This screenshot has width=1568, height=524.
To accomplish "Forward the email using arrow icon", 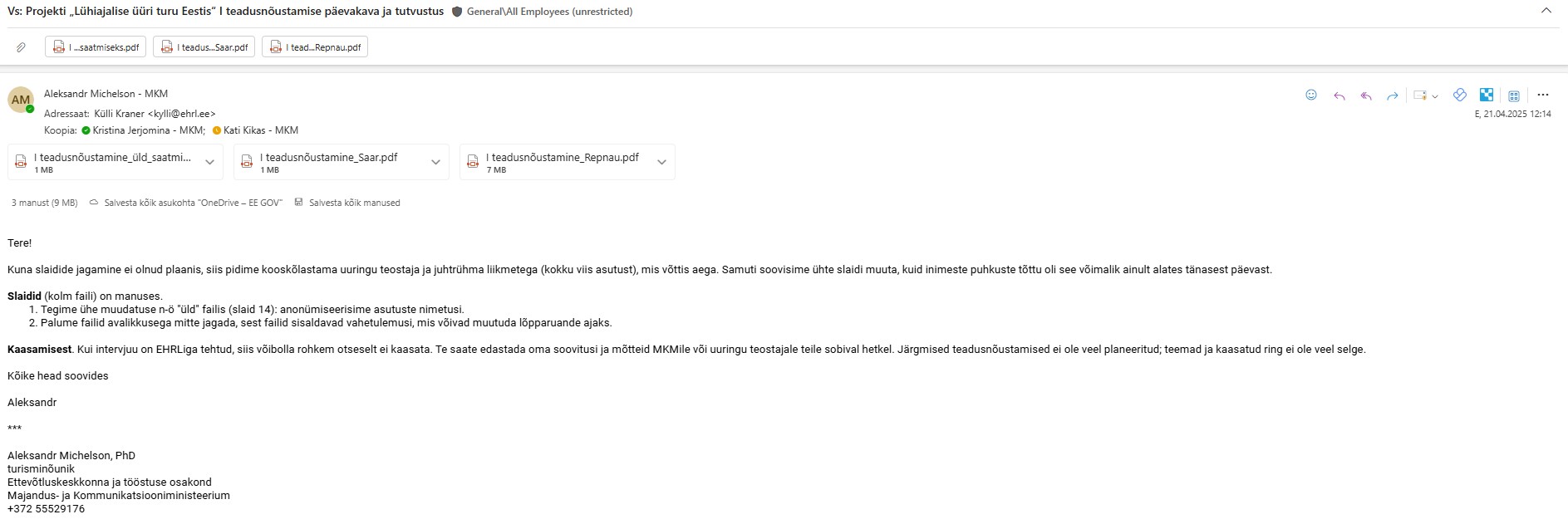I will coord(1393,95).
